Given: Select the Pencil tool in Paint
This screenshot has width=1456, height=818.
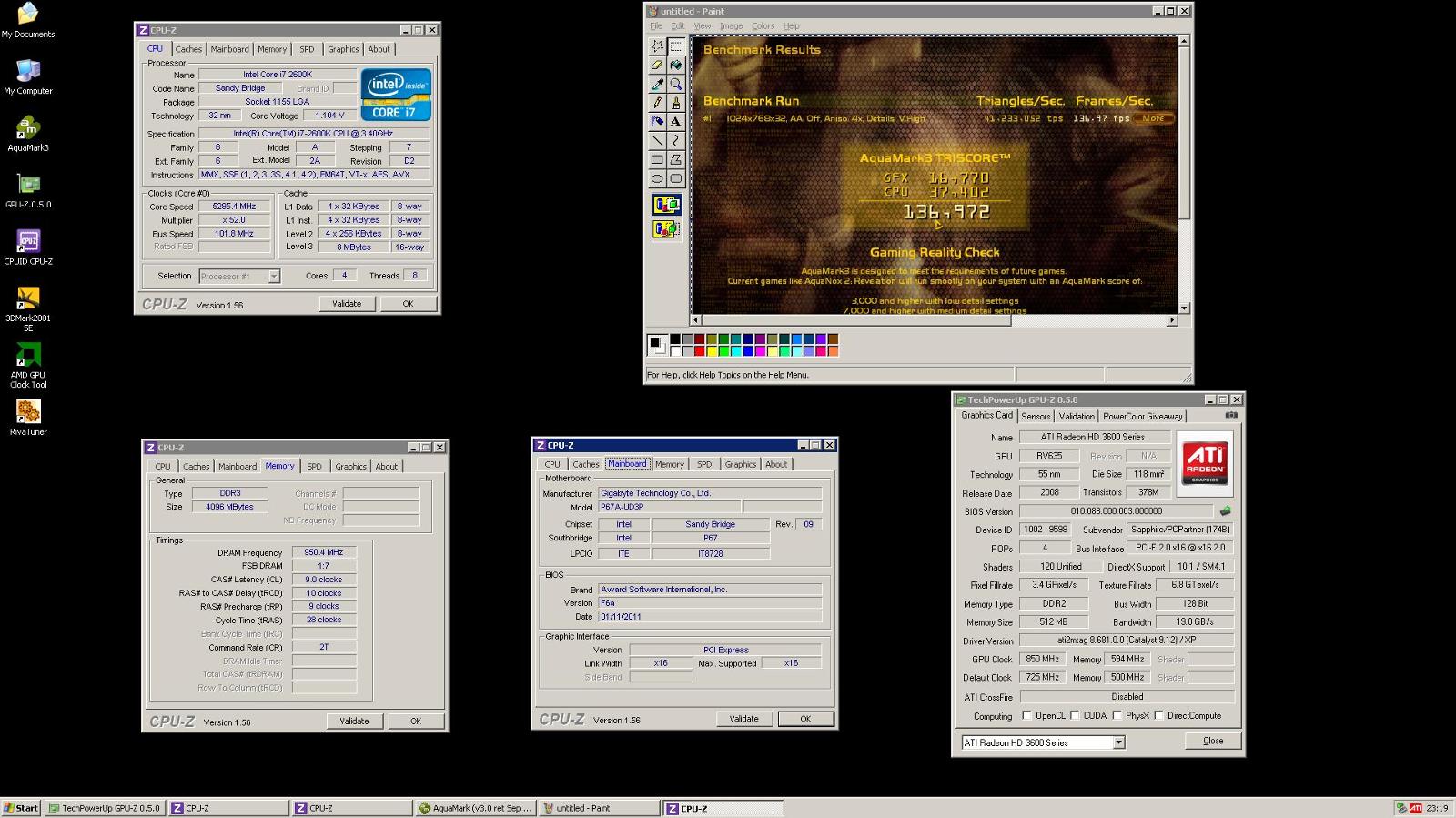Looking at the screenshot, I should click(657, 103).
